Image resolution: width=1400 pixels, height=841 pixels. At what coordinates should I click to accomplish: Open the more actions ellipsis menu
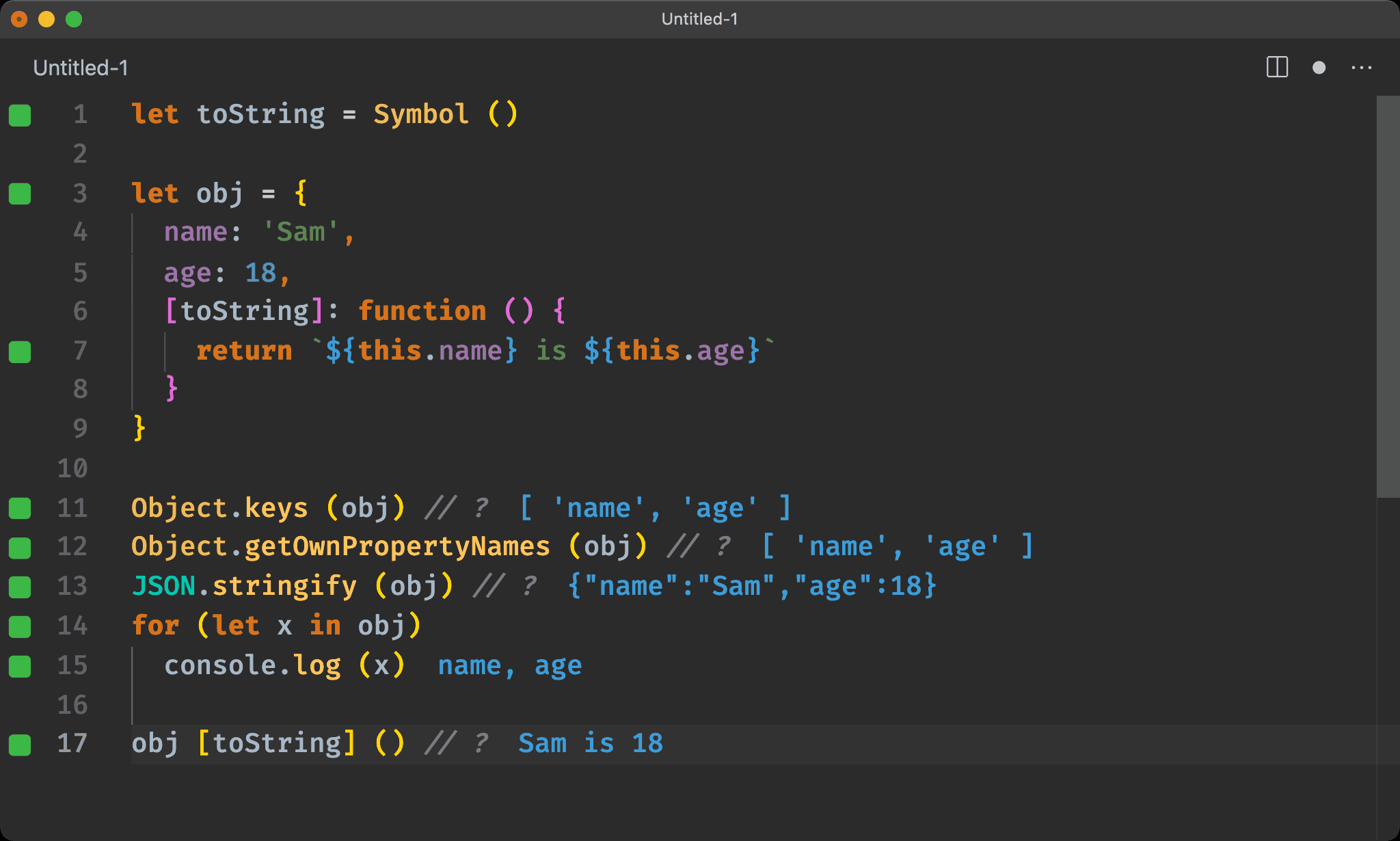[1361, 68]
